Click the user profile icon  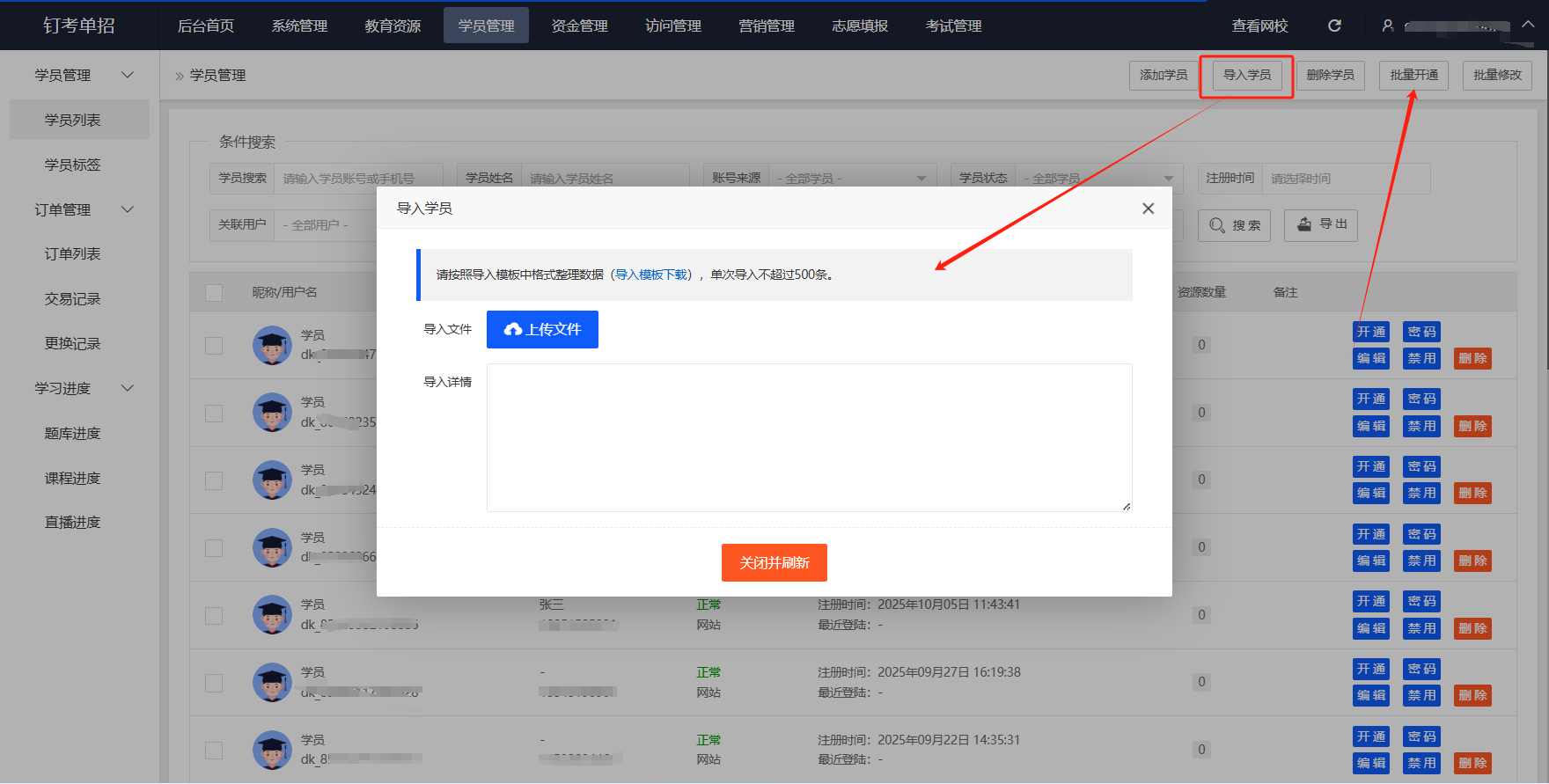(1388, 26)
